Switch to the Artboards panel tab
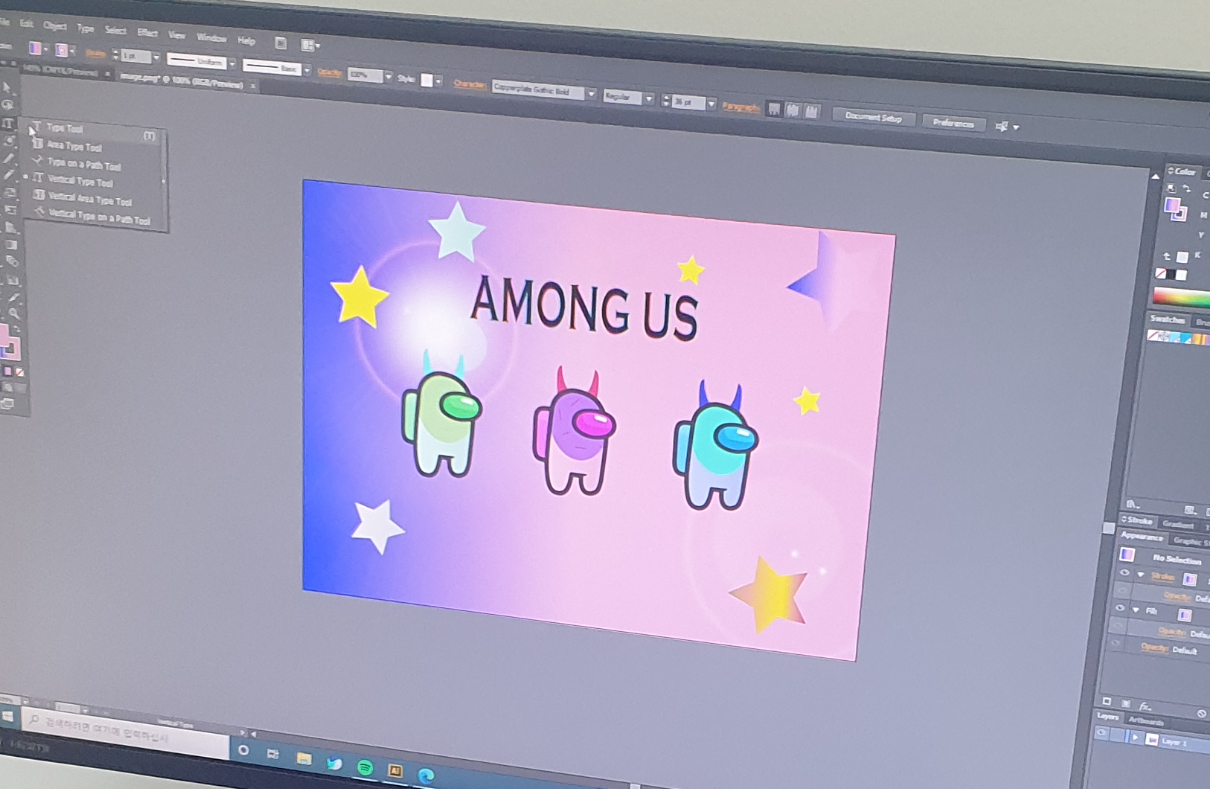The image size is (1210, 789). (x=1146, y=721)
